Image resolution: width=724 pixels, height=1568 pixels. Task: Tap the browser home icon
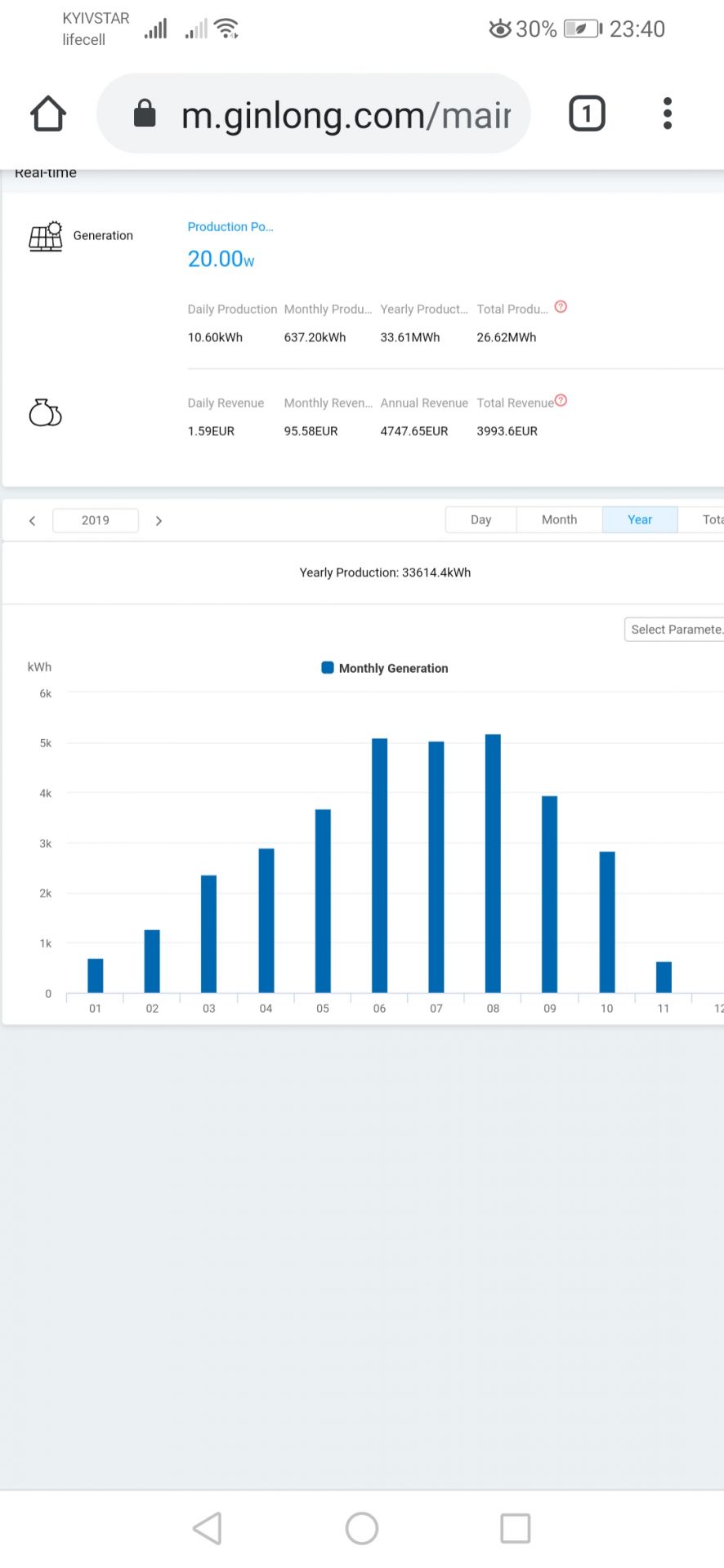click(x=48, y=114)
